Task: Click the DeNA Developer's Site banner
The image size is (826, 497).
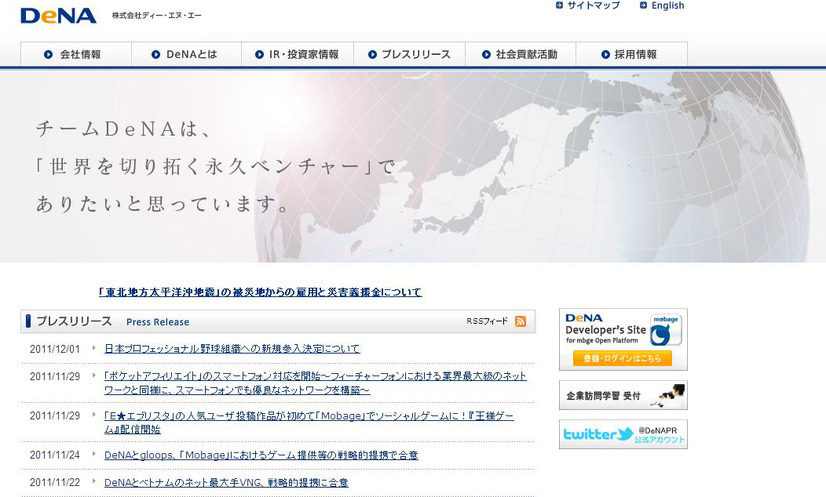Action: [x=623, y=339]
